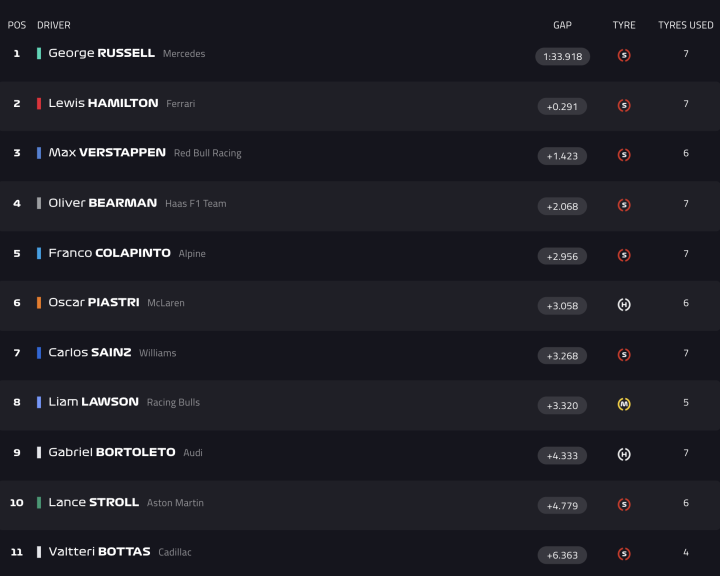Select the TYRES USED column header
The width and height of the screenshot is (720, 576).
tap(685, 25)
